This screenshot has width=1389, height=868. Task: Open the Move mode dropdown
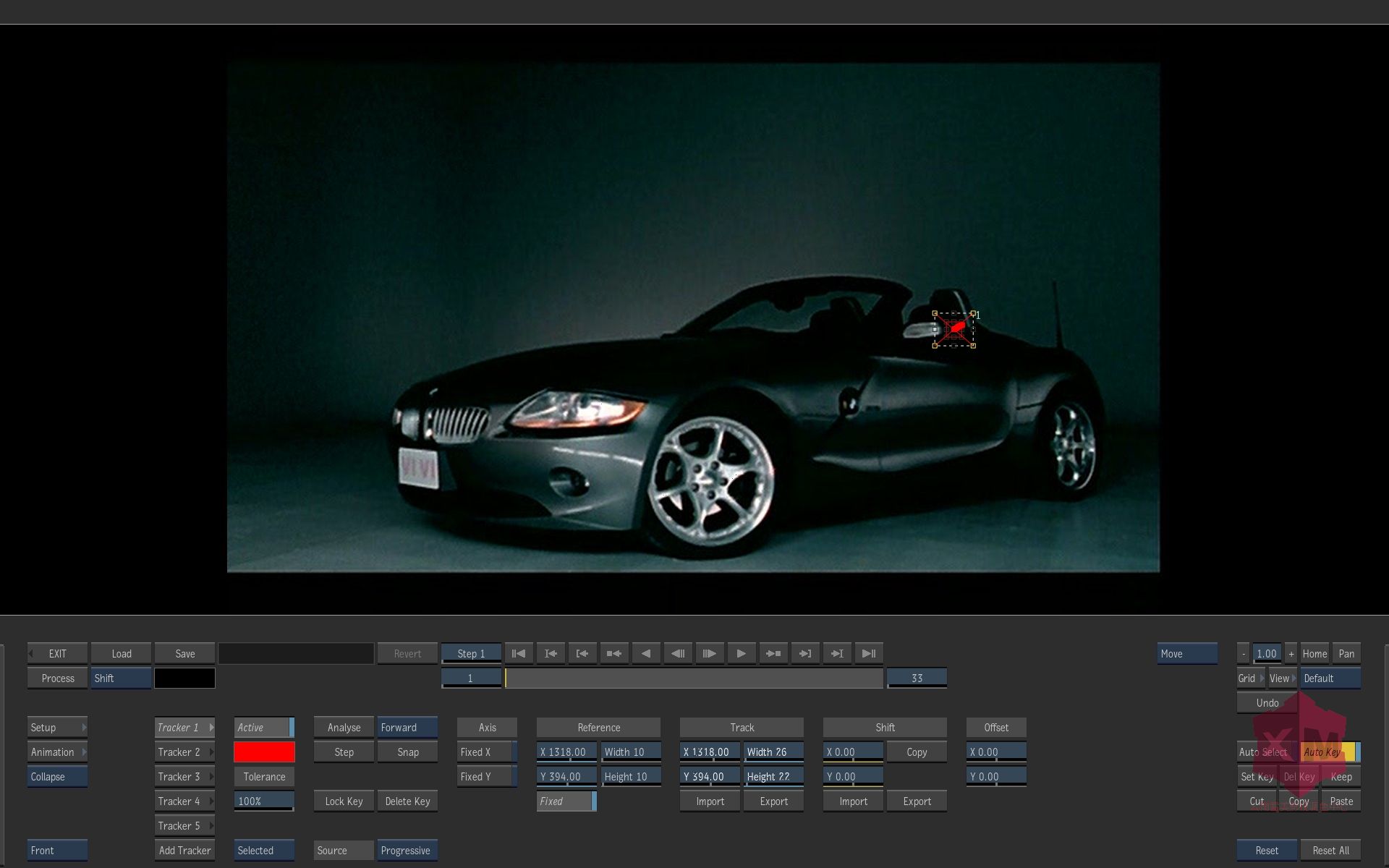pos(1187,653)
